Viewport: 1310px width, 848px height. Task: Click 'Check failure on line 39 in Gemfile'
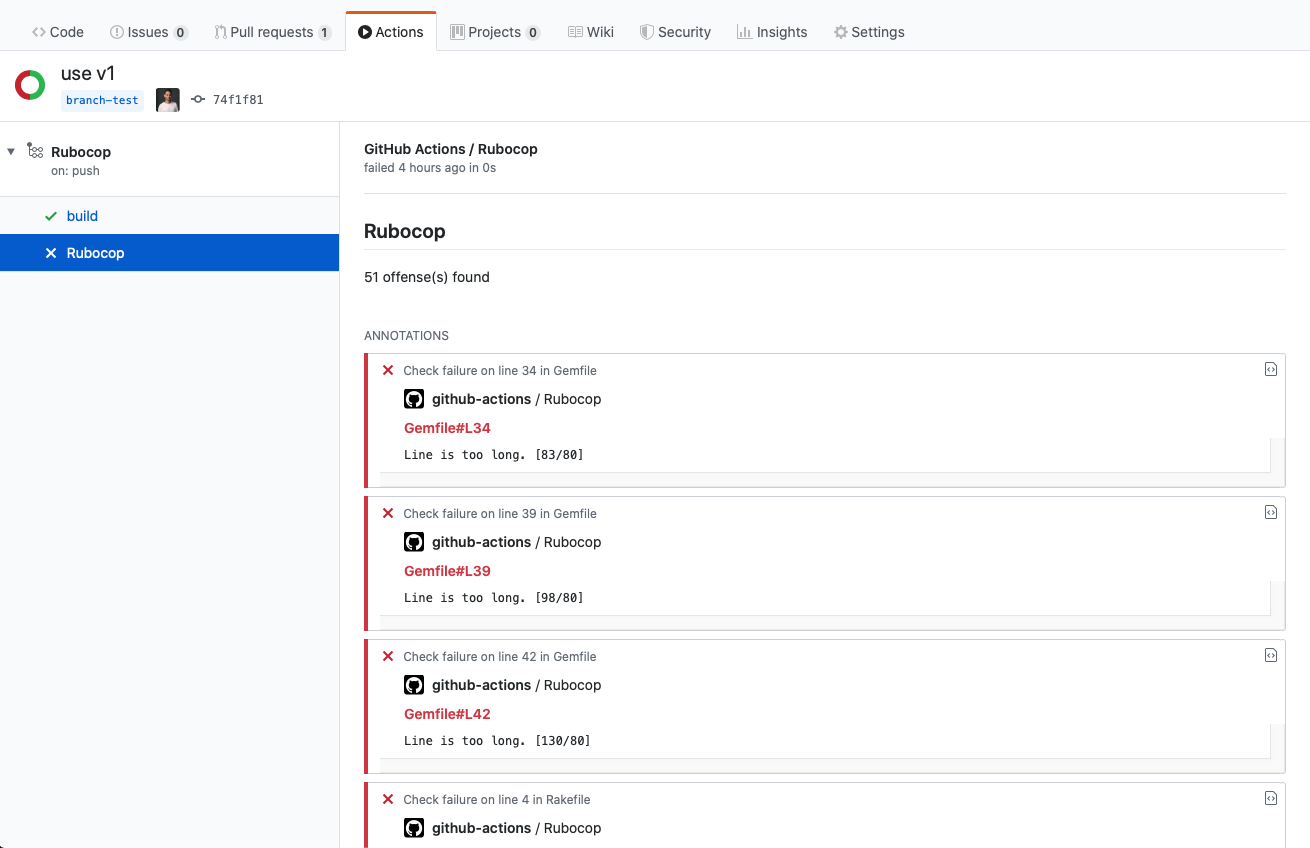(x=500, y=513)
